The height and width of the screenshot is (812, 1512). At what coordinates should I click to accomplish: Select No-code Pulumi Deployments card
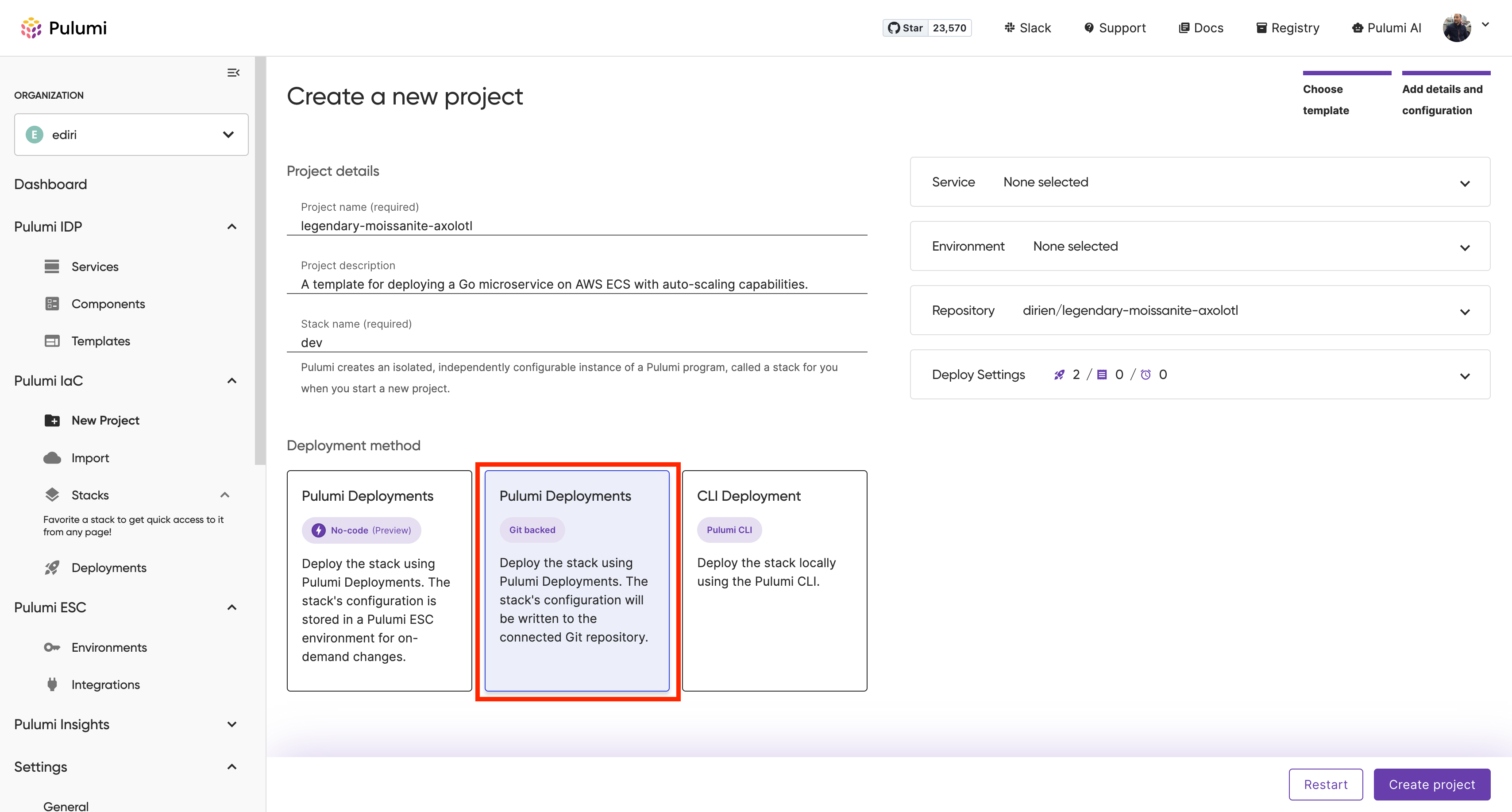coord(379,580)
